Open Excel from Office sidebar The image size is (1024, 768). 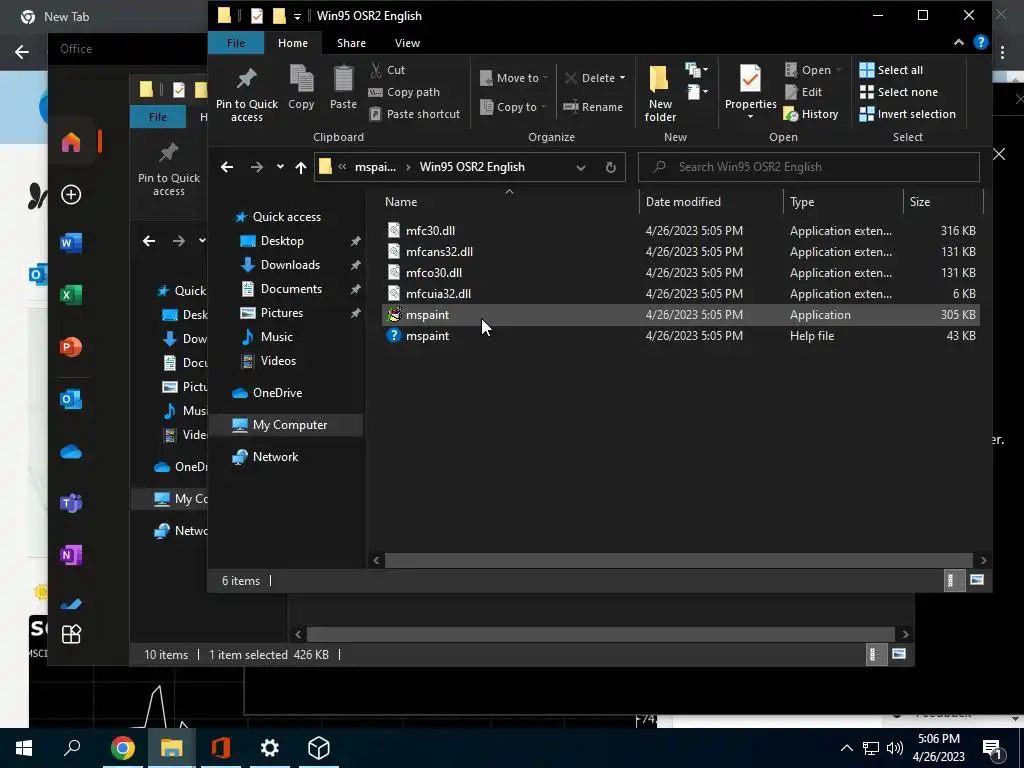(71, 295)
